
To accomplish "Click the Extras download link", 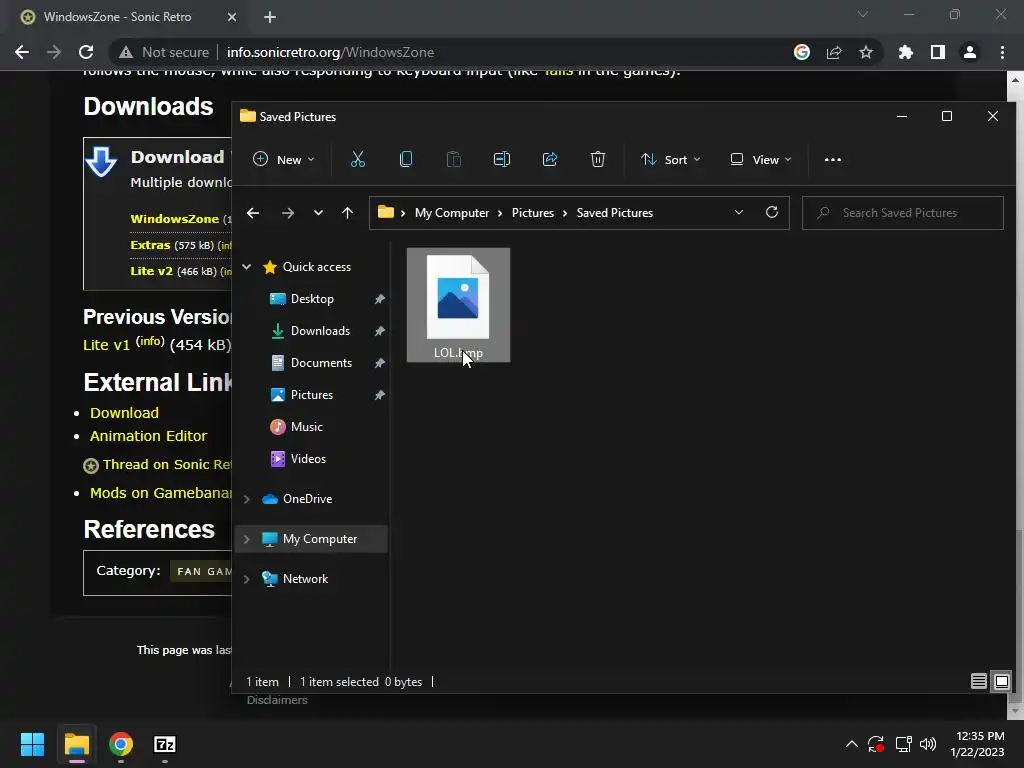I will click(x=150, y=245).
